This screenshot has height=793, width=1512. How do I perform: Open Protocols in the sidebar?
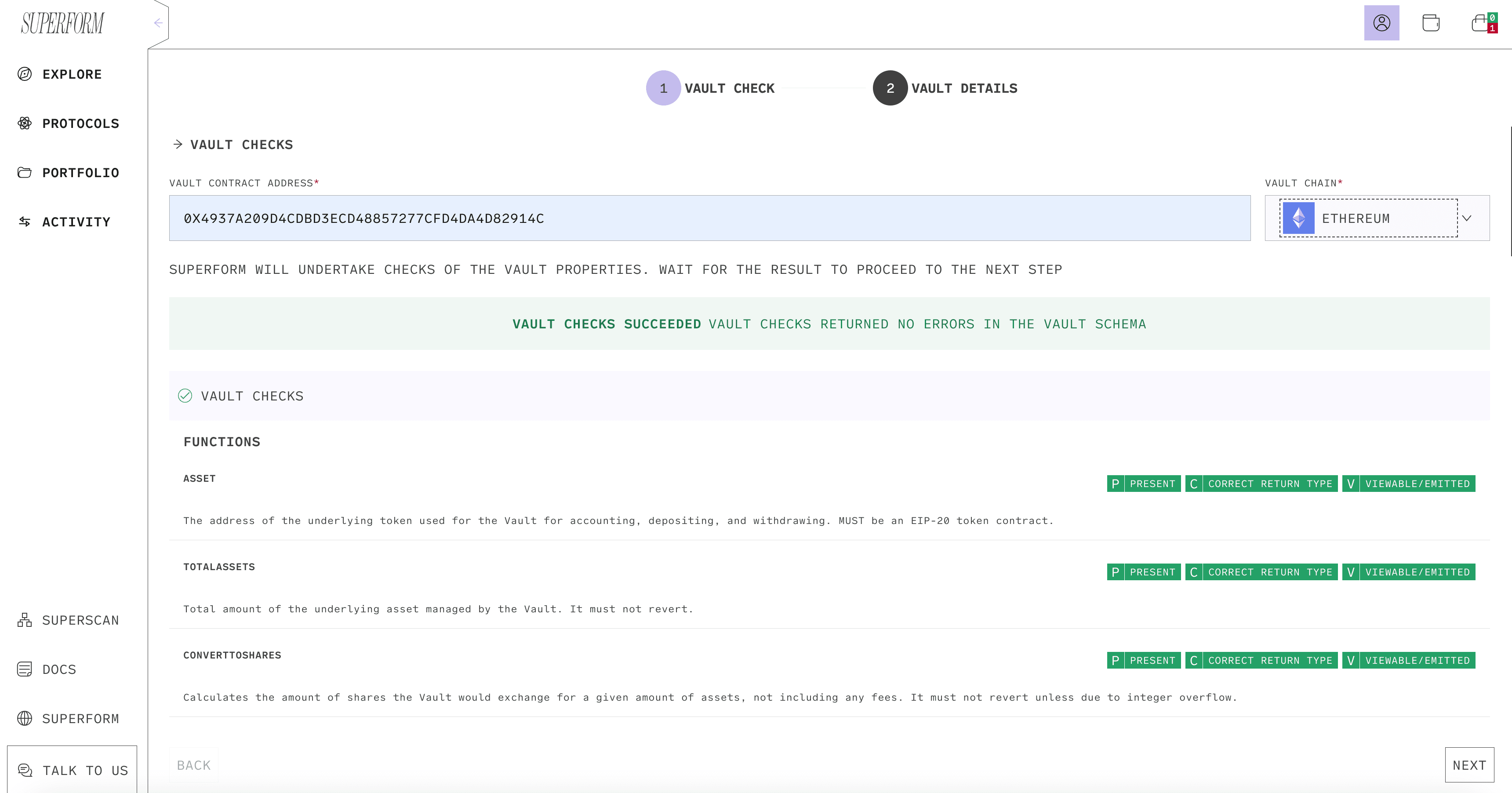[68, 123]
